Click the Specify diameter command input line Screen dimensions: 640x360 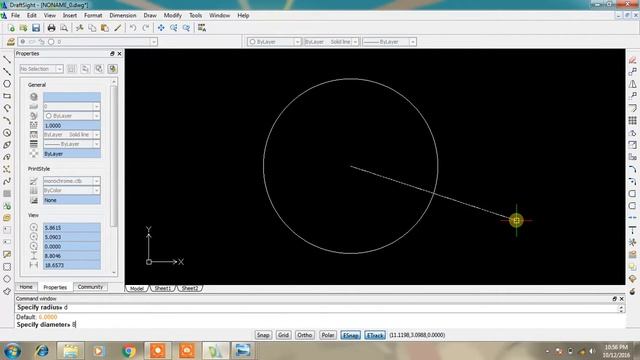318,325
